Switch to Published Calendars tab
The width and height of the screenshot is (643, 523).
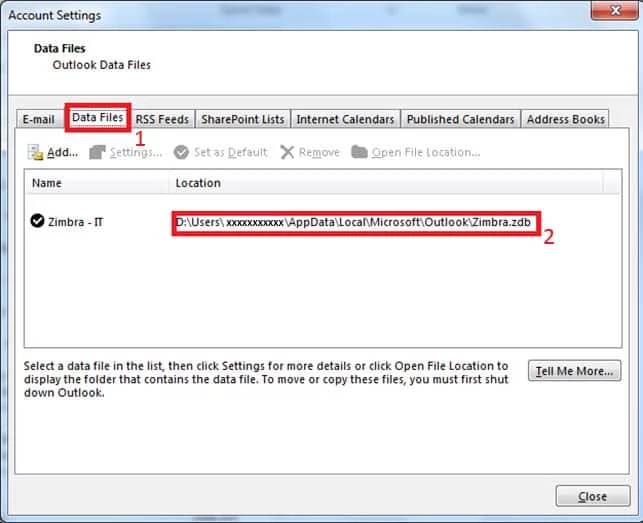tap(460, 119)
